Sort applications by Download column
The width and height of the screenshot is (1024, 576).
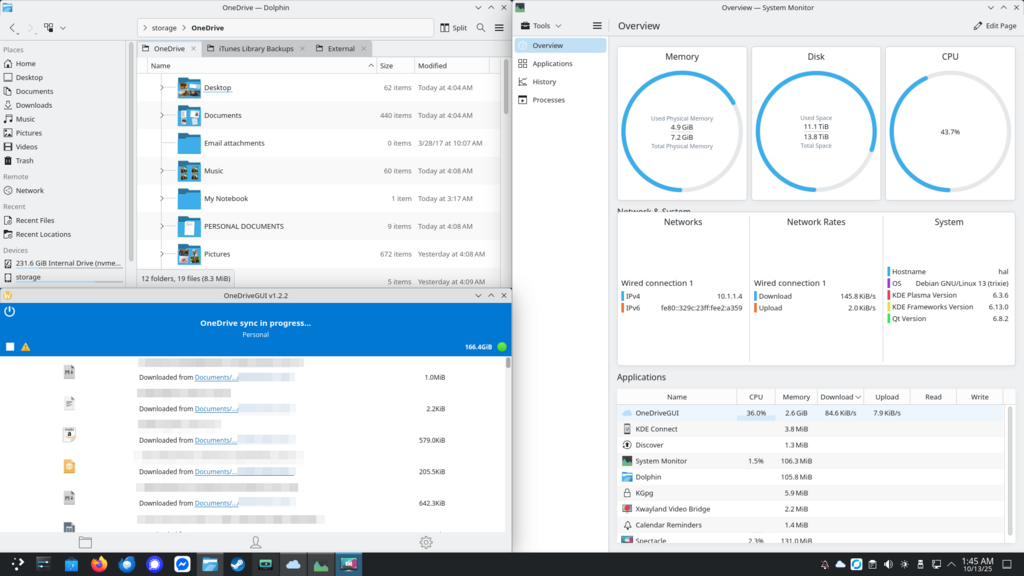point(840,397)
